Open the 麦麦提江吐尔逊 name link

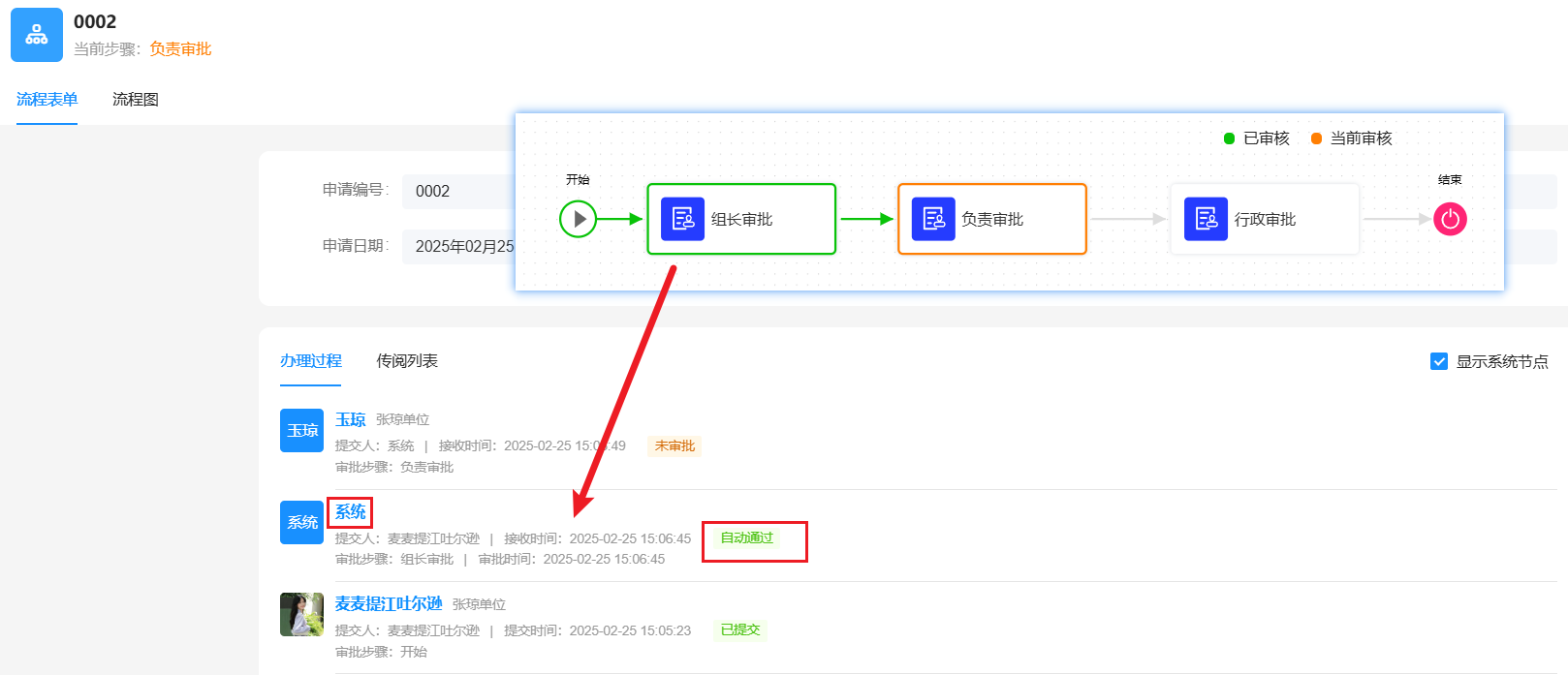pos(389,603)
